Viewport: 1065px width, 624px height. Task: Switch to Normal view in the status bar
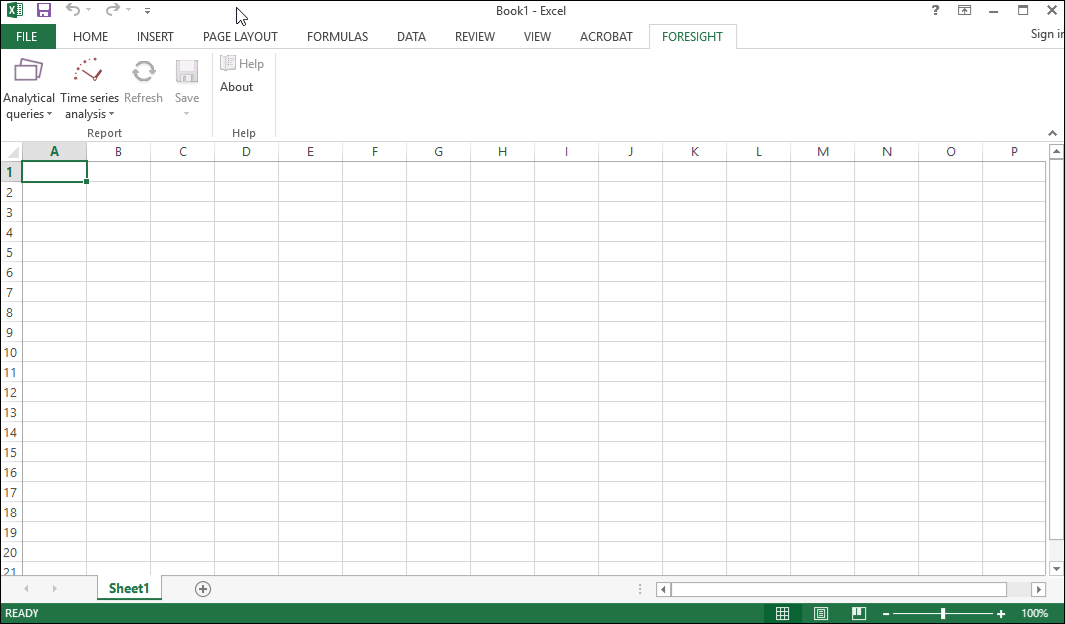click(x=782, y=613)
